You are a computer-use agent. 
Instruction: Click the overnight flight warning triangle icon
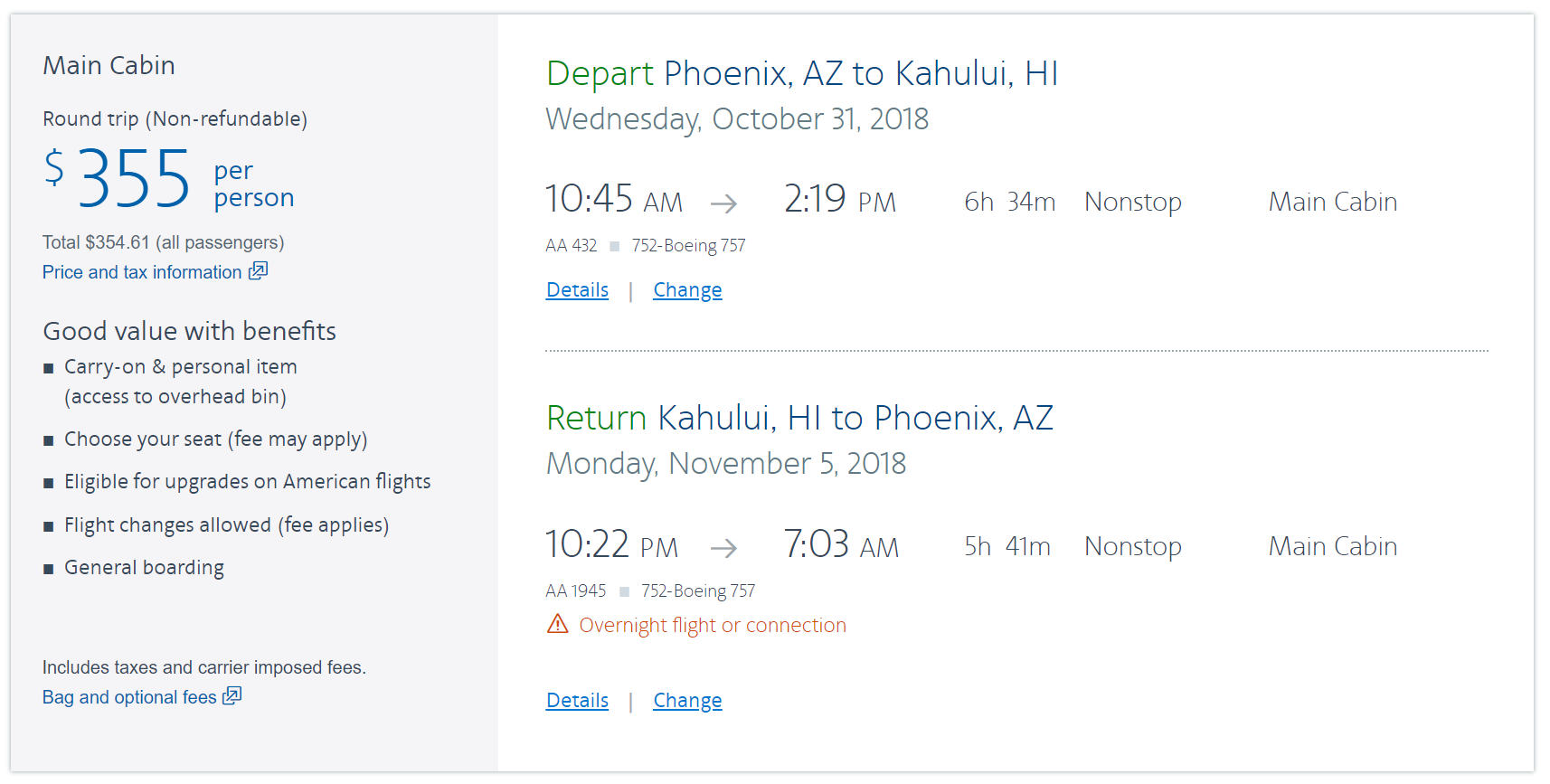pyautogui.click(x=558, y=624)
